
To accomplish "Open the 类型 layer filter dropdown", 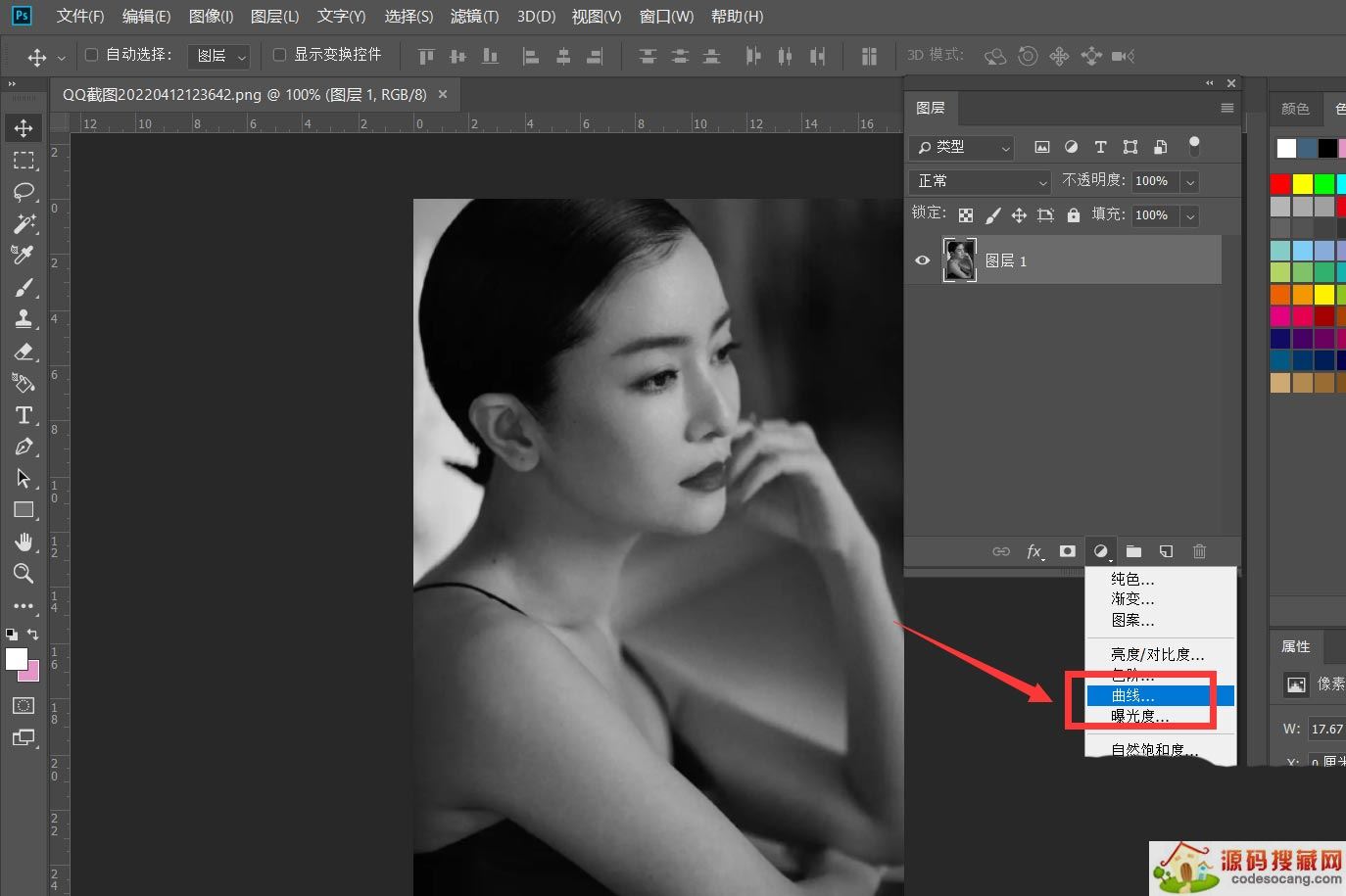I will click(962, 147).
